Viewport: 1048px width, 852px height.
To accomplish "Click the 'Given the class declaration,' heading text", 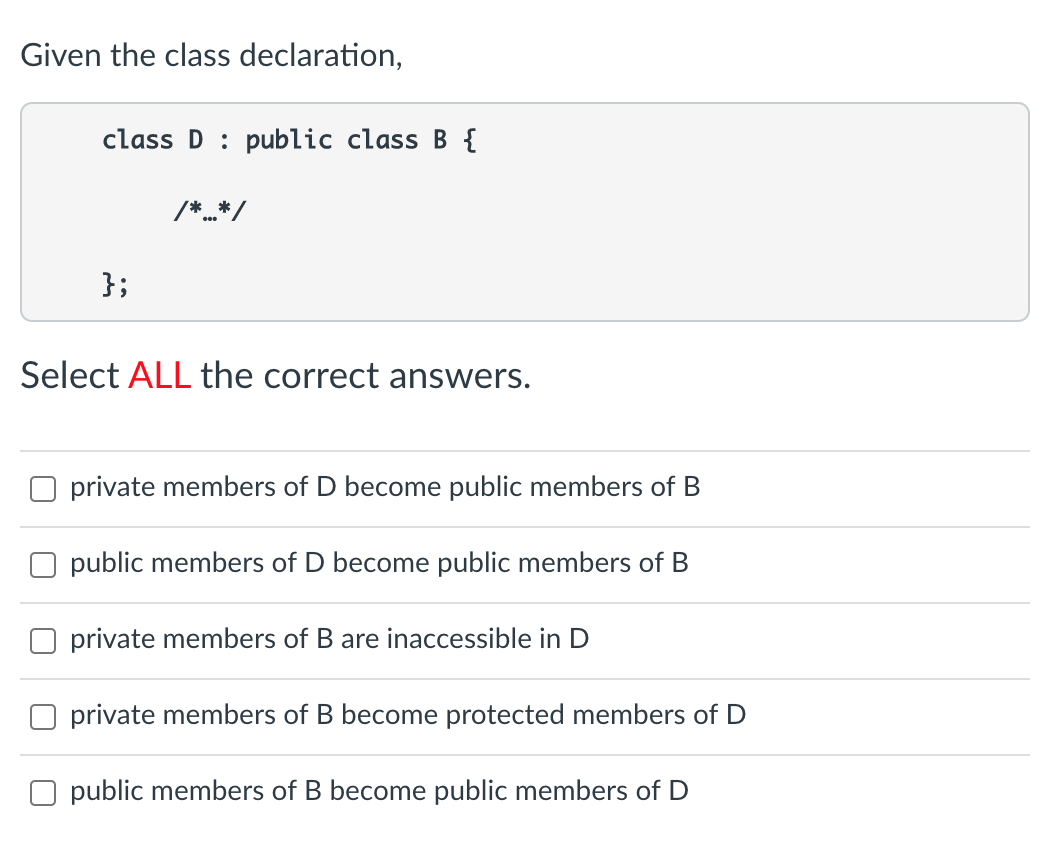I will [212, 55].
